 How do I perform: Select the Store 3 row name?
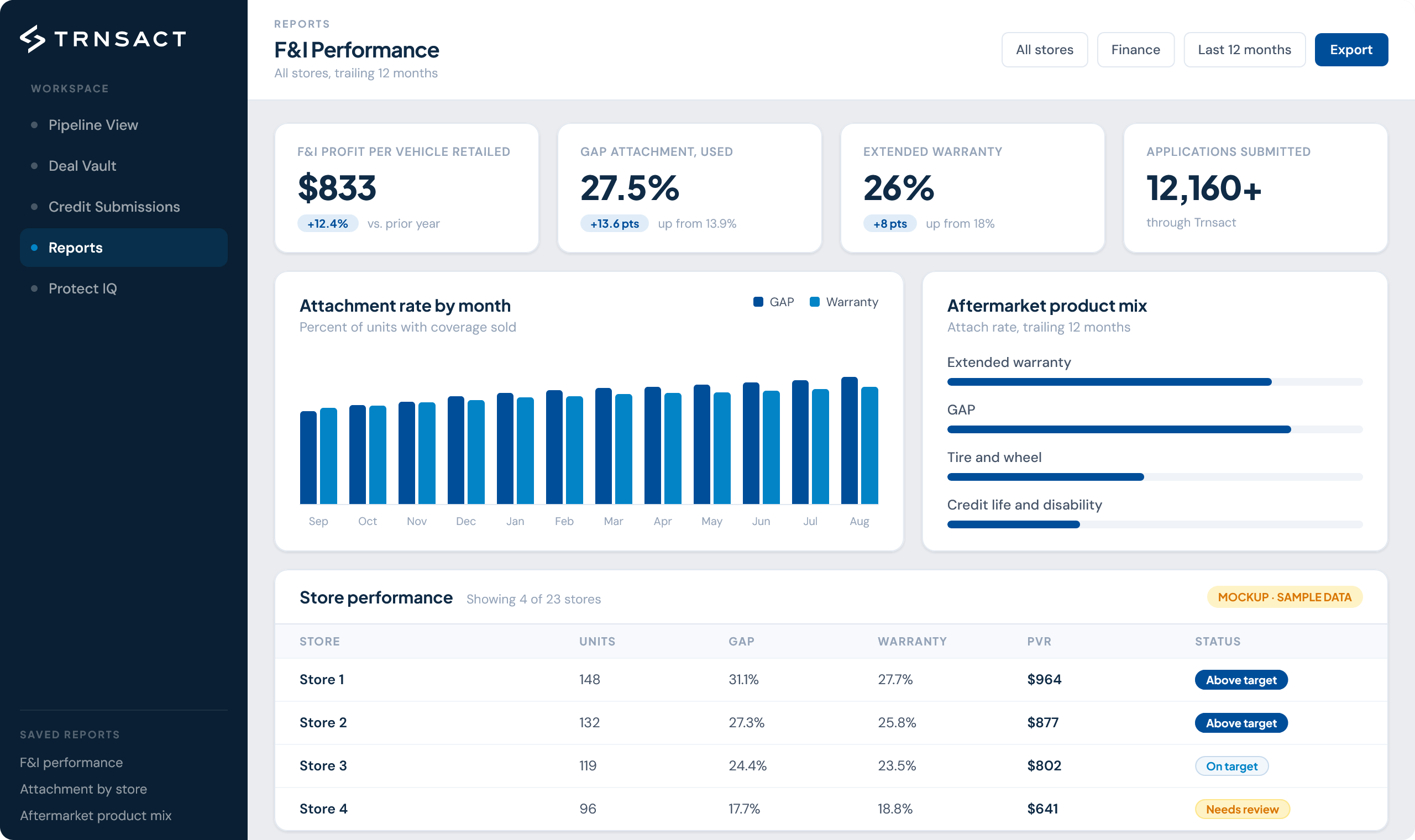(x=323, y=766)
